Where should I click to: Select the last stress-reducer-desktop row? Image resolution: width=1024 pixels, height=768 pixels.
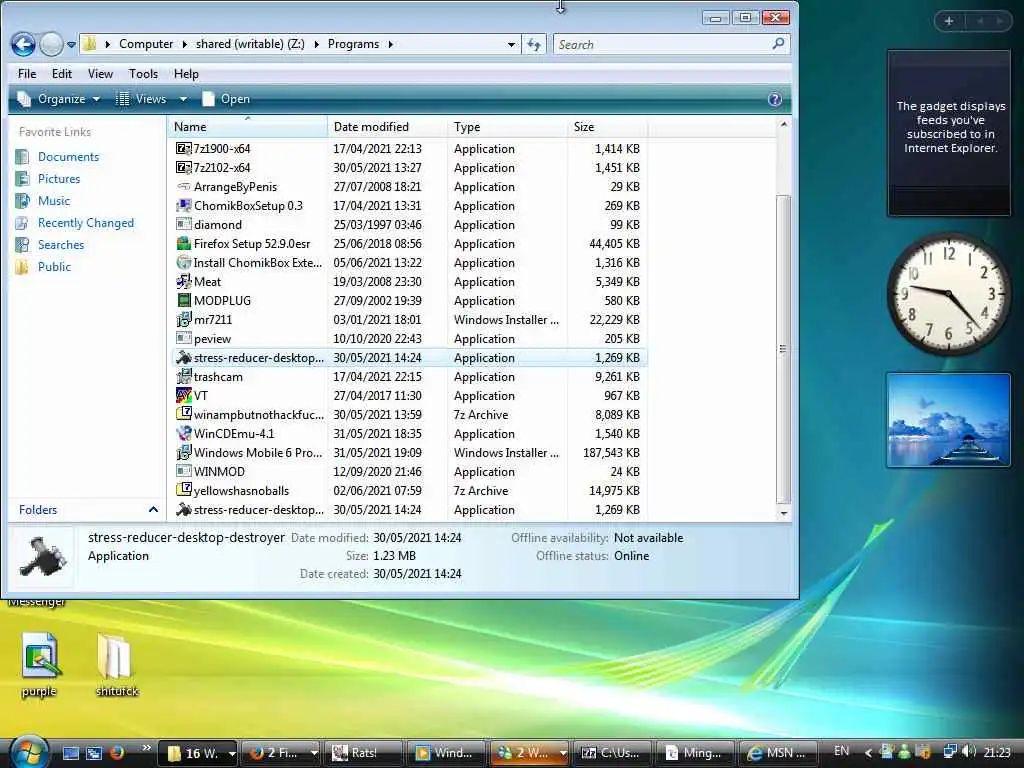409,509
